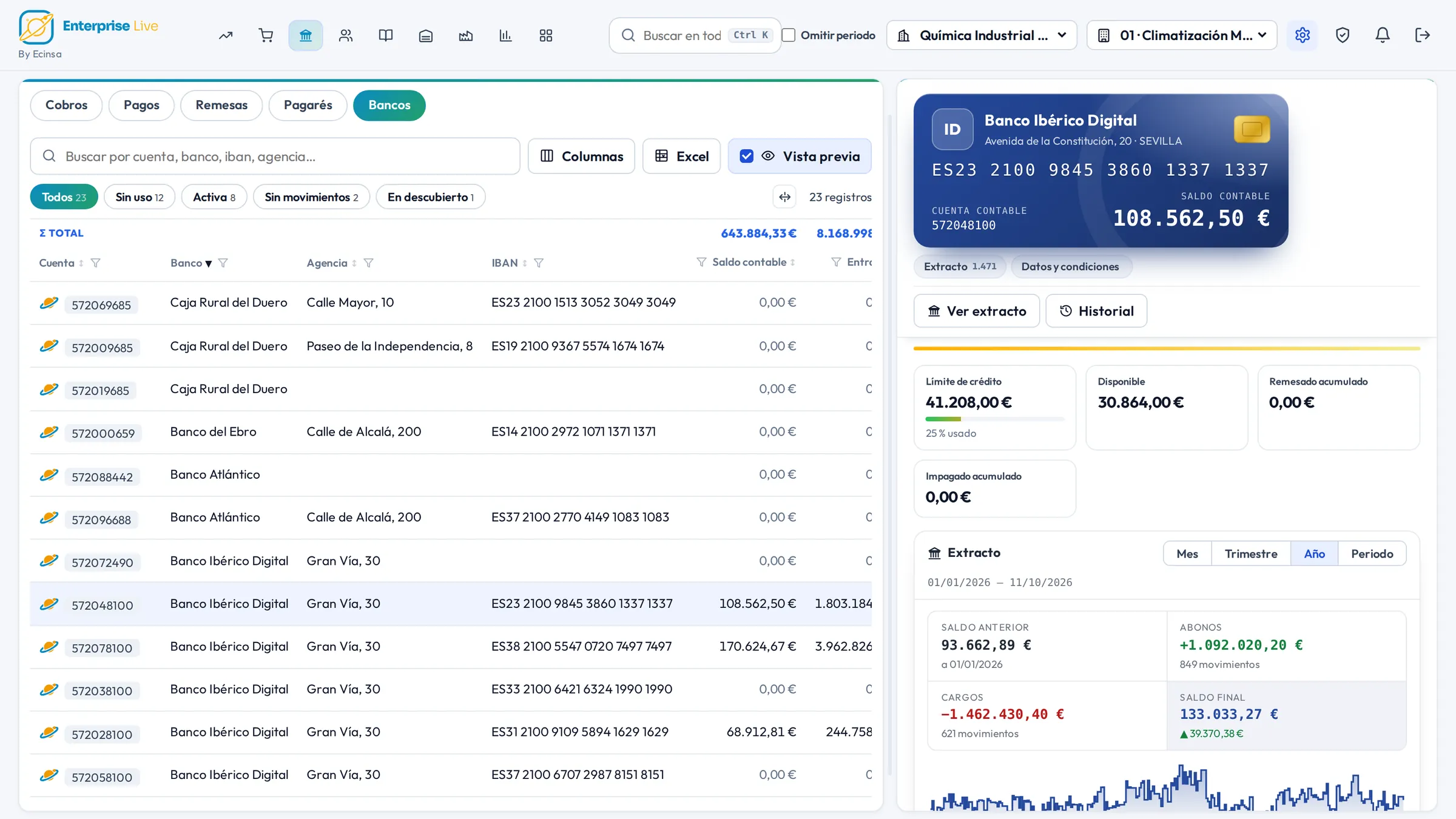Screen dimensions: 1456x819
Task: Open the bar chart reports icon
Action: (x=505, y=36)
